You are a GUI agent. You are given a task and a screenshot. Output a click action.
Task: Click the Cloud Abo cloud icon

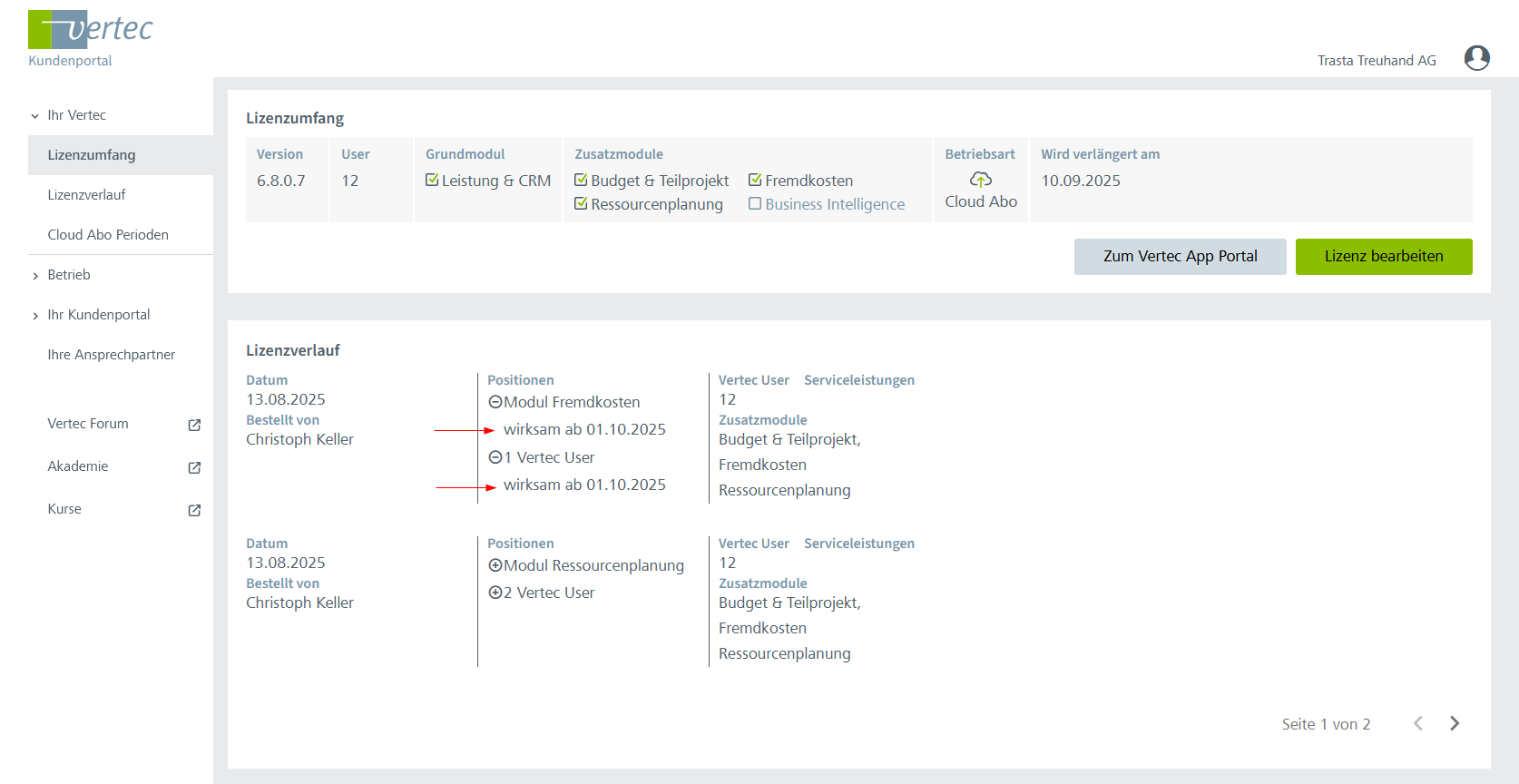(x=981, y=180)
